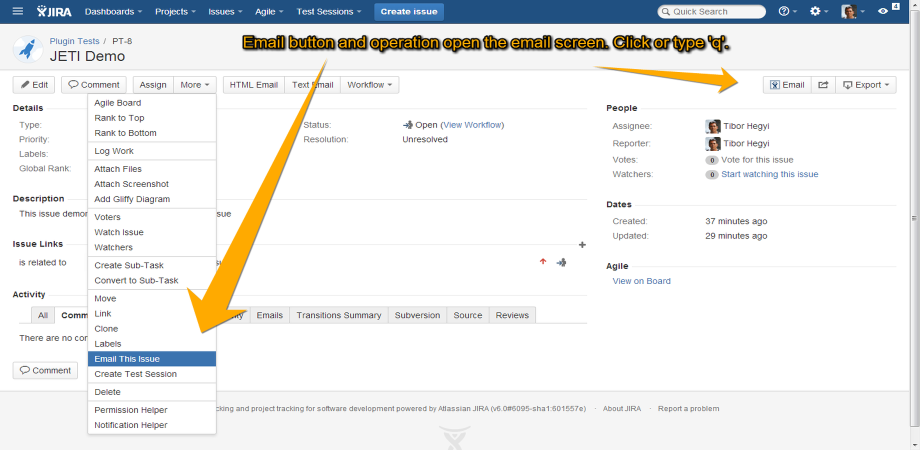Click the status icon of the linked issue
This screenshot has height=450, width=920.
click(561, 262)
